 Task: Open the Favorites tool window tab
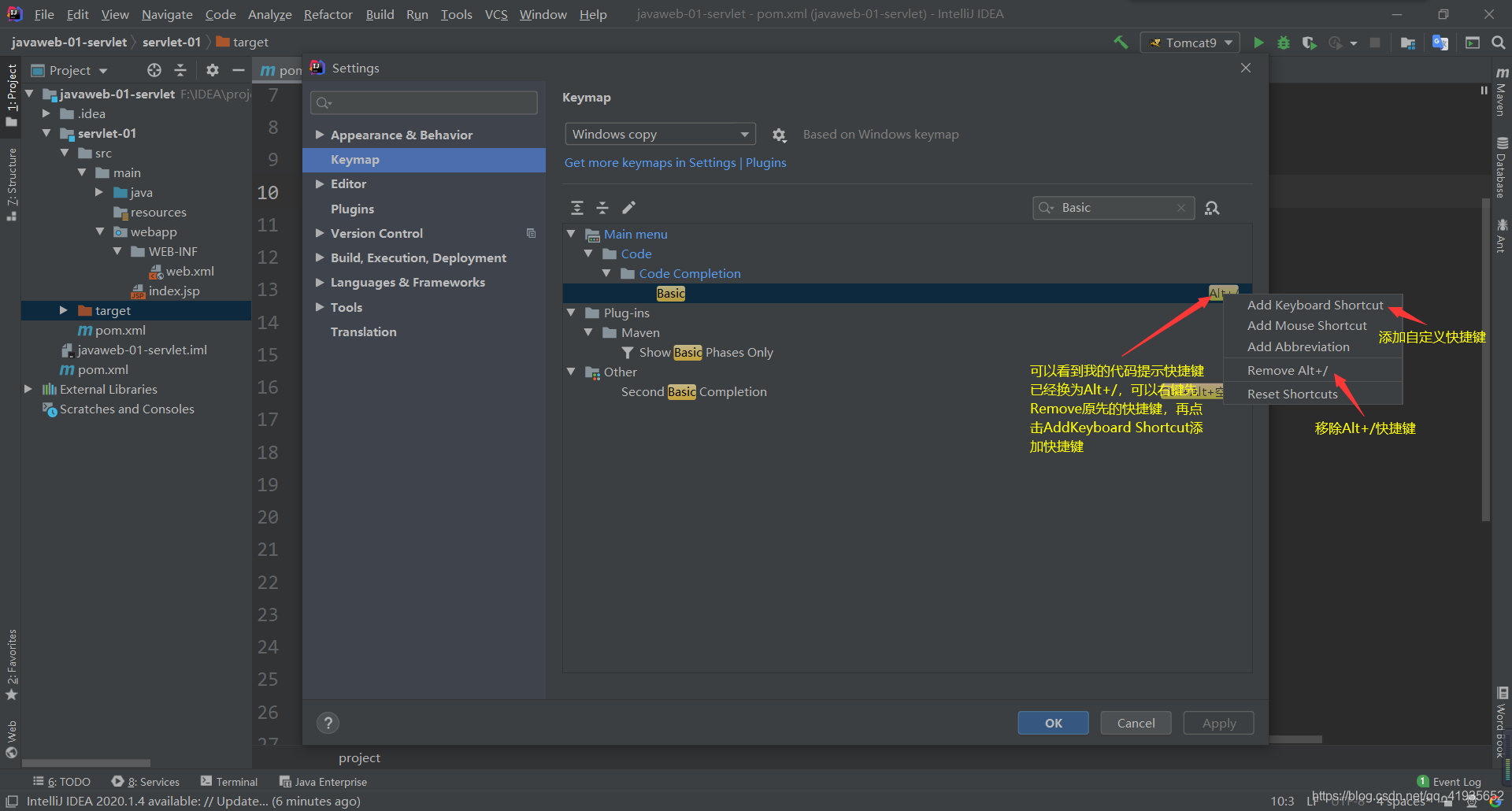(12, 665)
